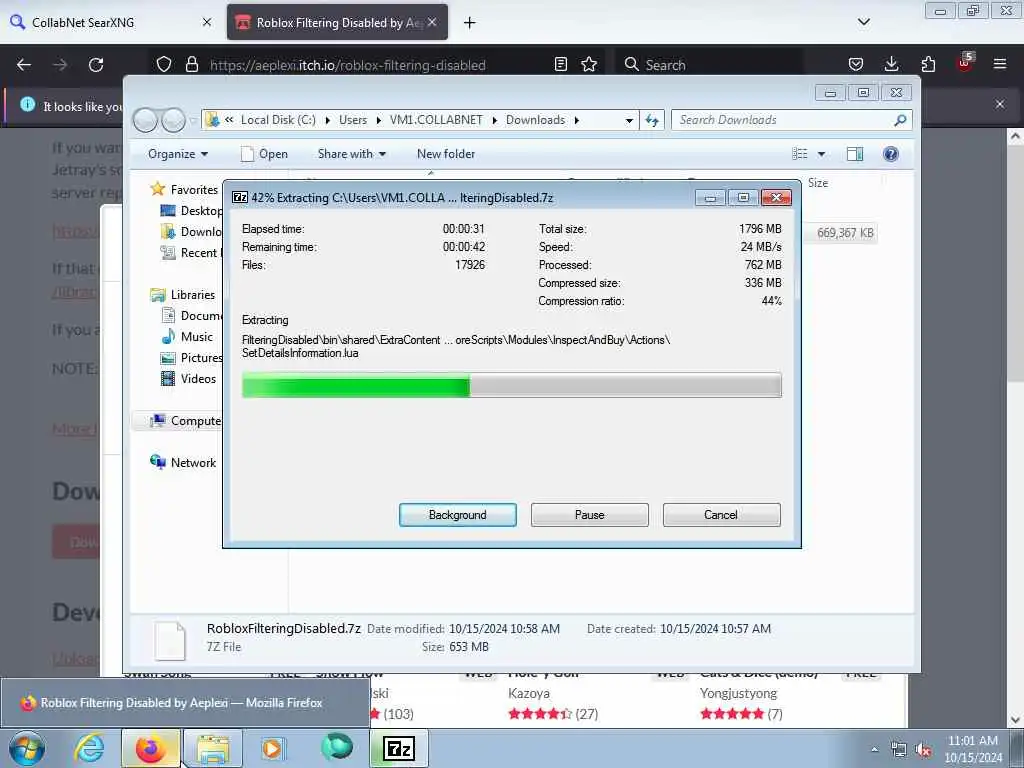Open Firefox downloads panel
Viewport: 1024px width, 768px height.
click(891, 64)
